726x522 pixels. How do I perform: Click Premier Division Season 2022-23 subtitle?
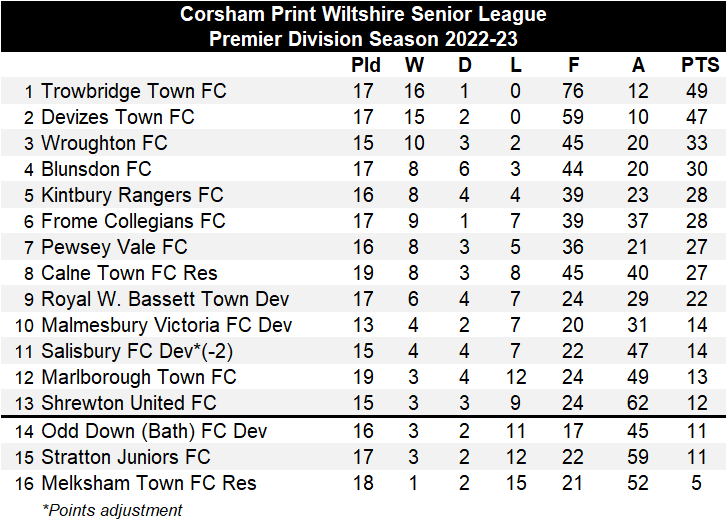[363, 40]
